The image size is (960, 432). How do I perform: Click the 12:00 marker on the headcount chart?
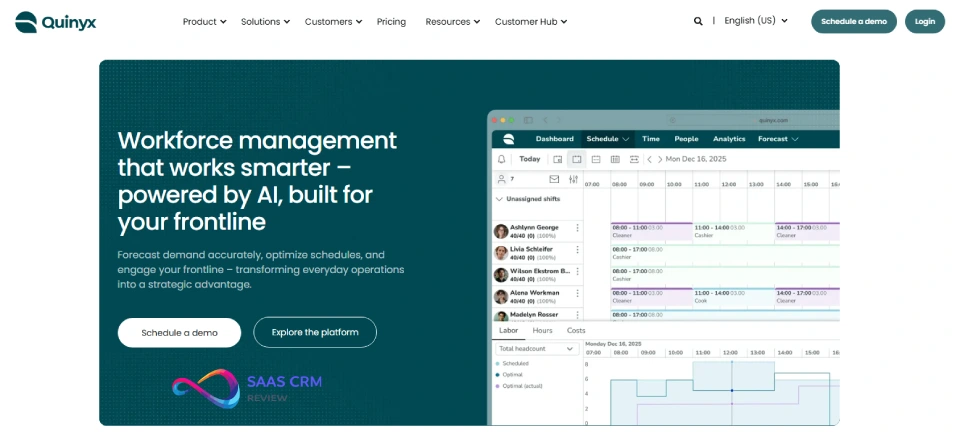point(731,390)
